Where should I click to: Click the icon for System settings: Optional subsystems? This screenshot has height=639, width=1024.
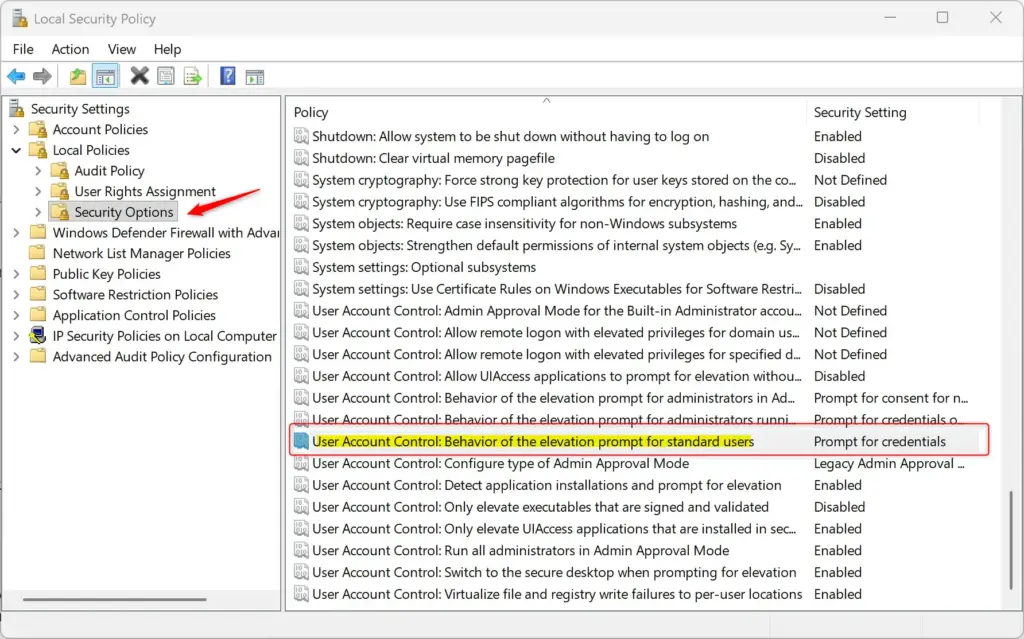[301, 267]
